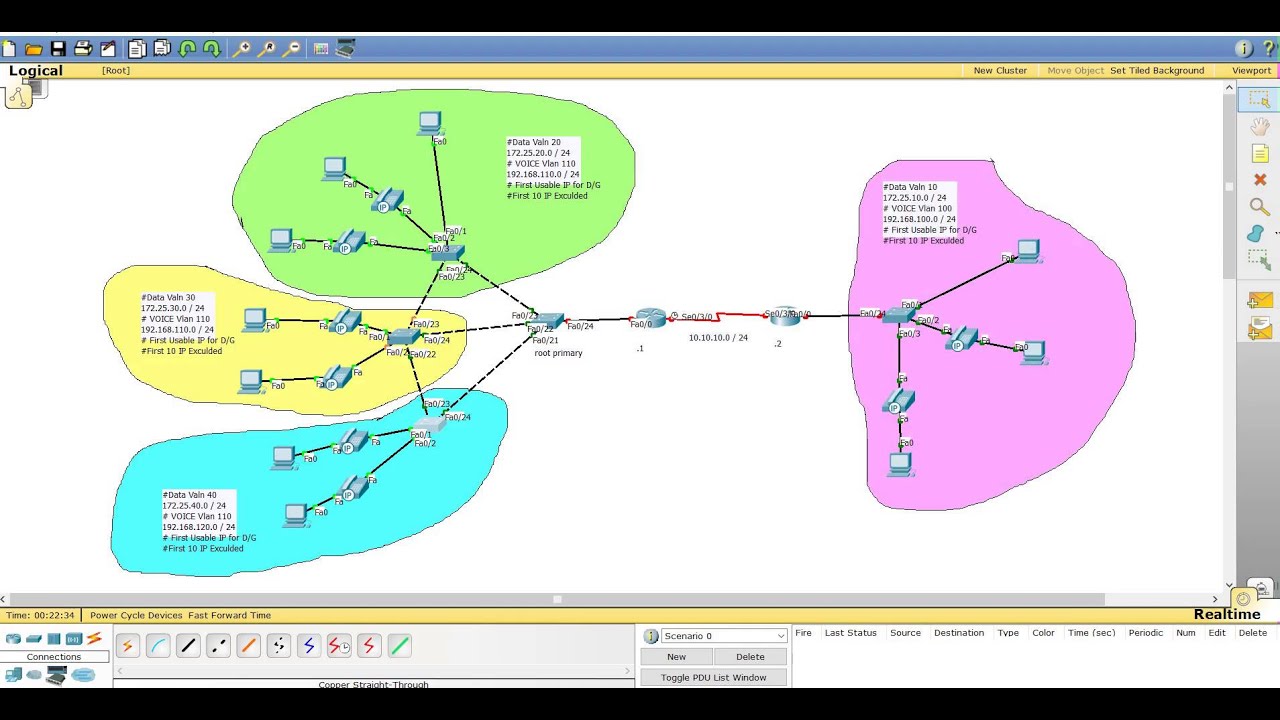Activate the Select tool in right toolbar

1259,99
